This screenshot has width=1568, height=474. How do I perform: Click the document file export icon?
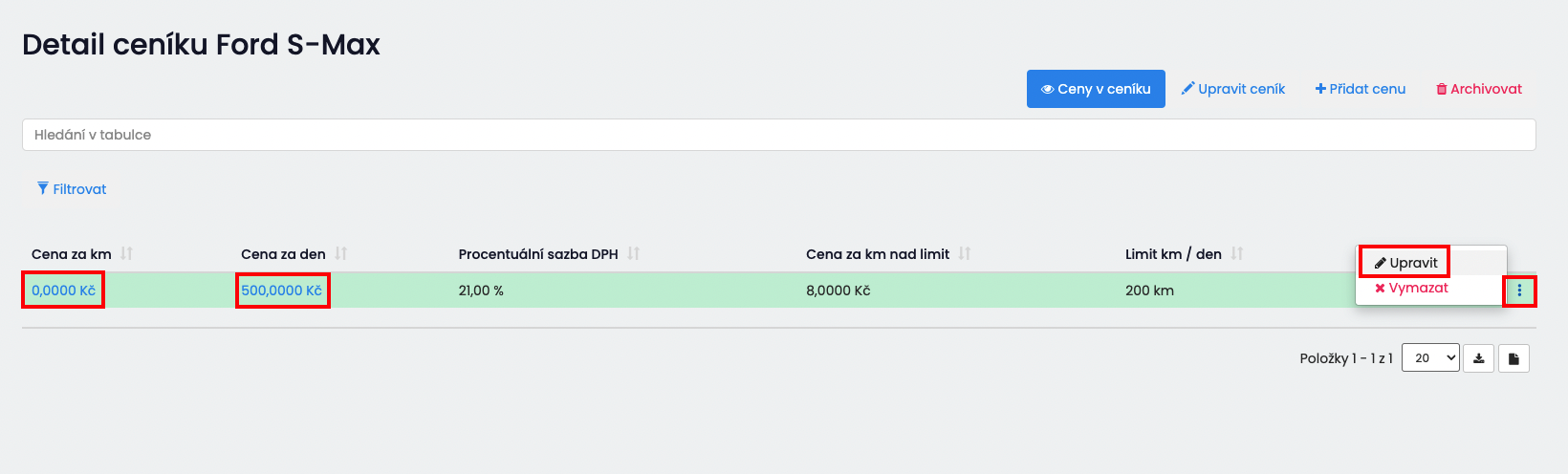click(1514, 358)
